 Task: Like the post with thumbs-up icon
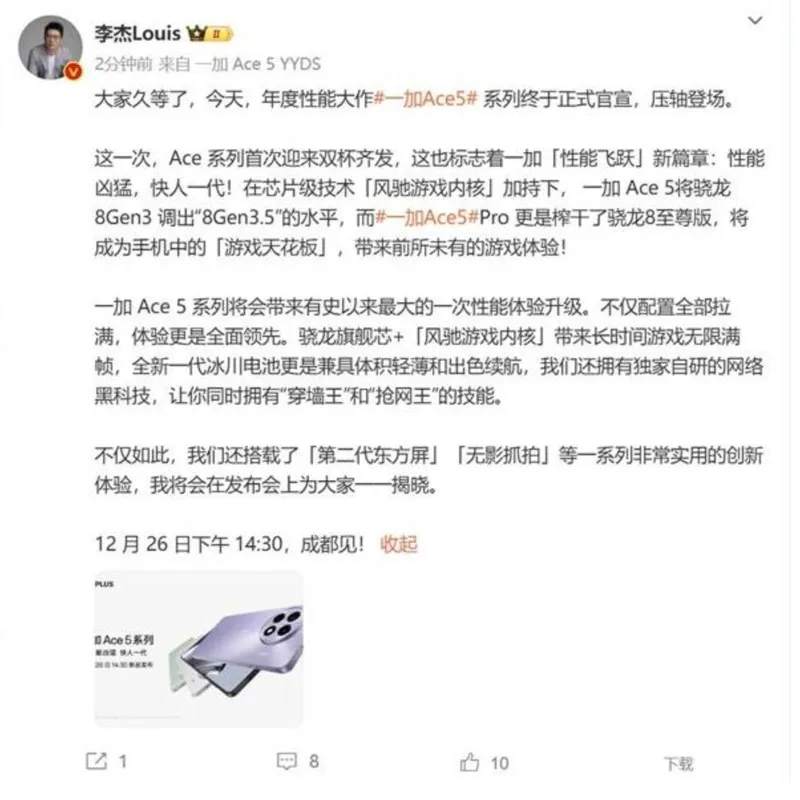[x=469, y=762]
